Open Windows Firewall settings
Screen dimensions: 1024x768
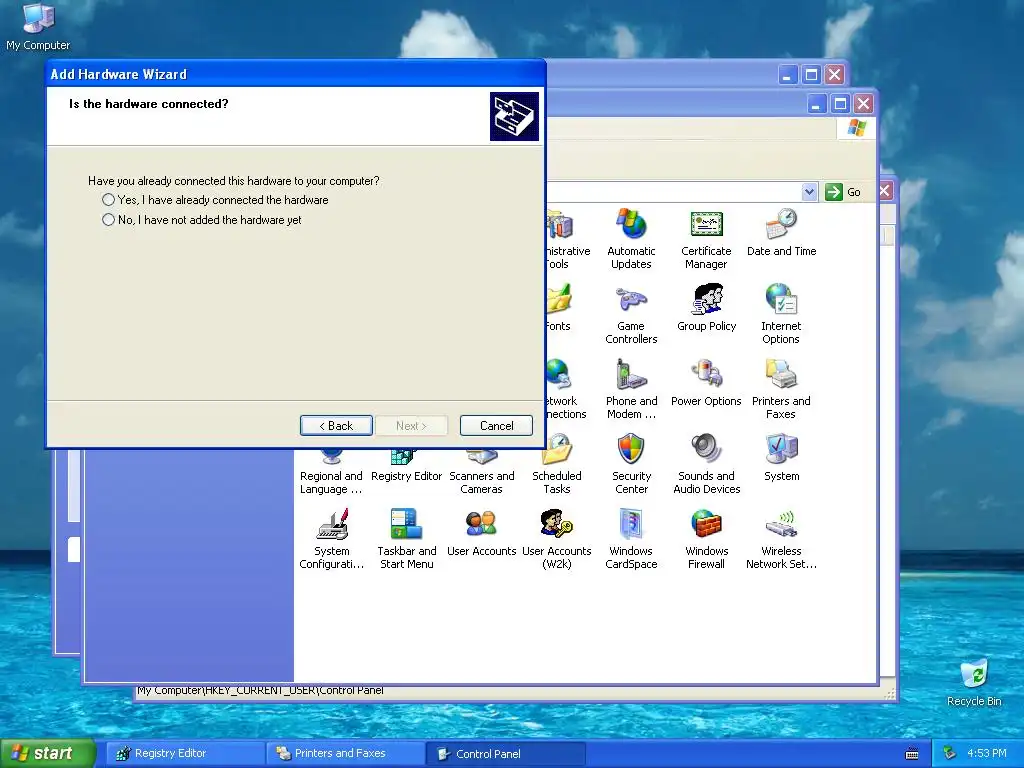coord(706,539)
